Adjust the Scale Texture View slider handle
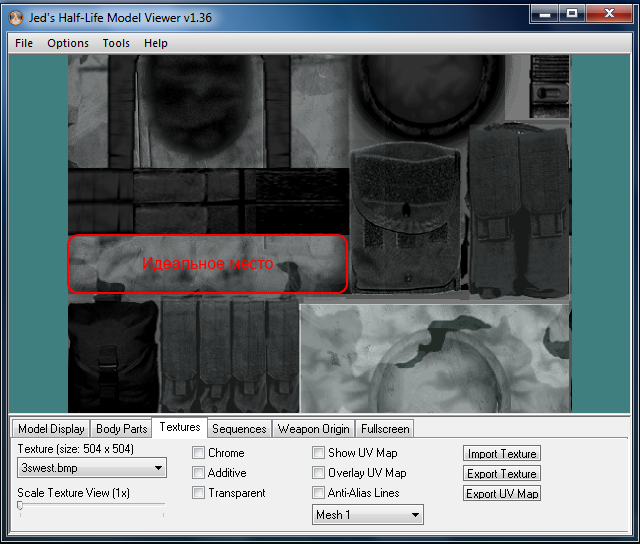This screenshot has width=640, height=544. [x=20, y=506]
